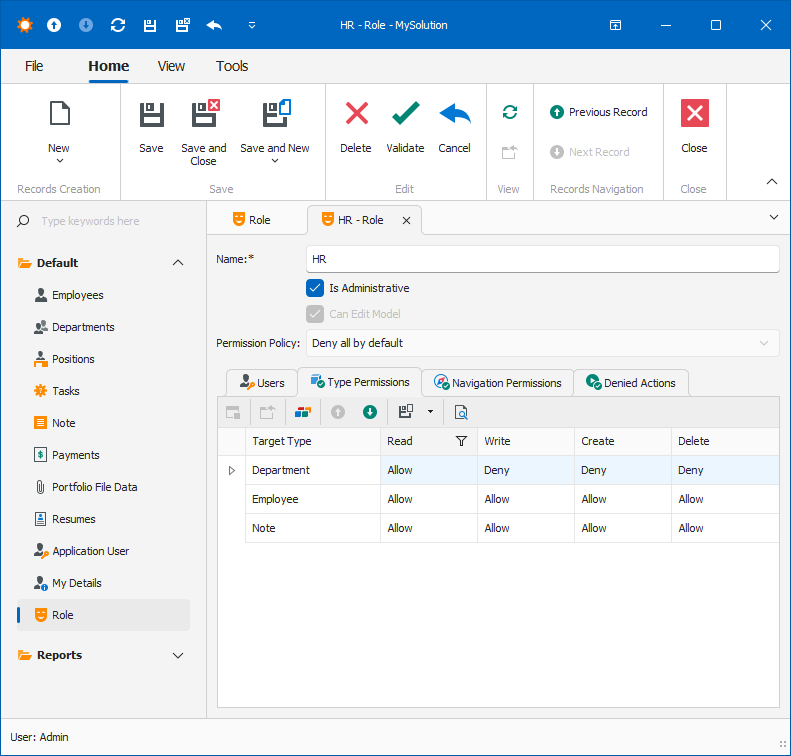Switch to the Type Permissions tab
This screenshot has height=756, width=791.
coord(360,382)
